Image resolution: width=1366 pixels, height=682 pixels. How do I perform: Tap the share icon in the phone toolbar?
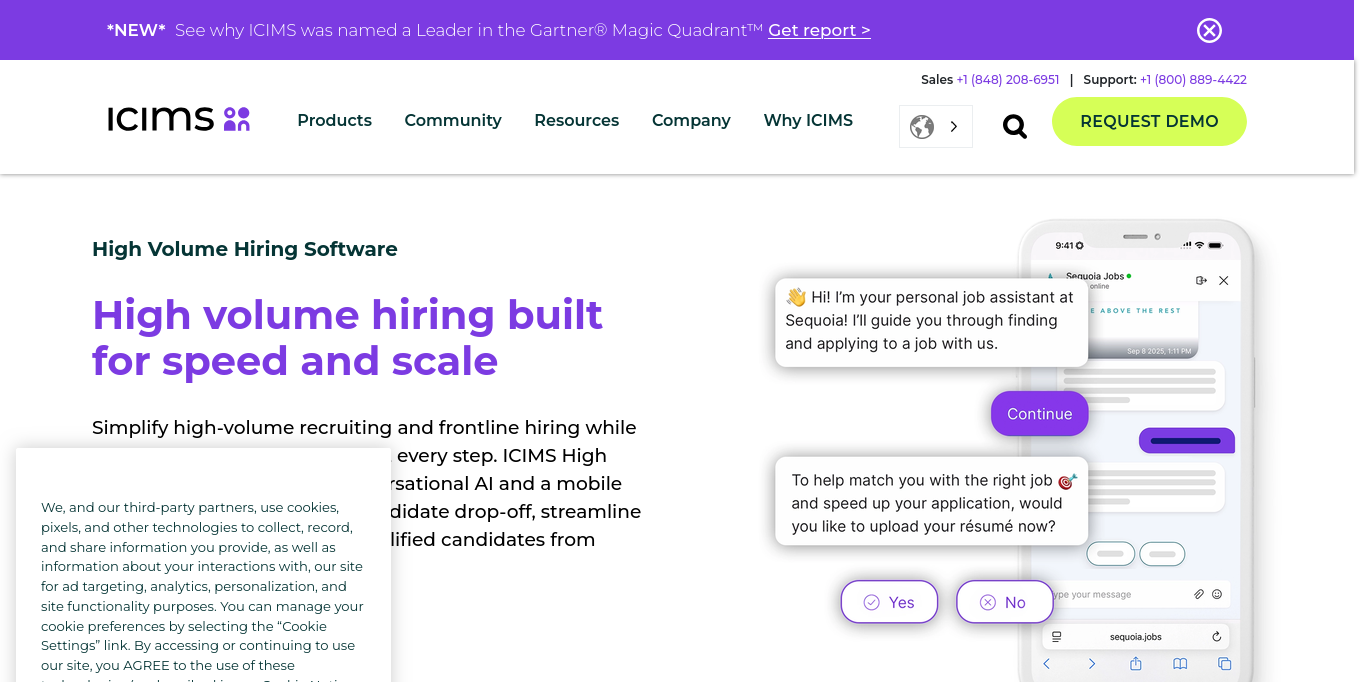tap(1136, 664)
